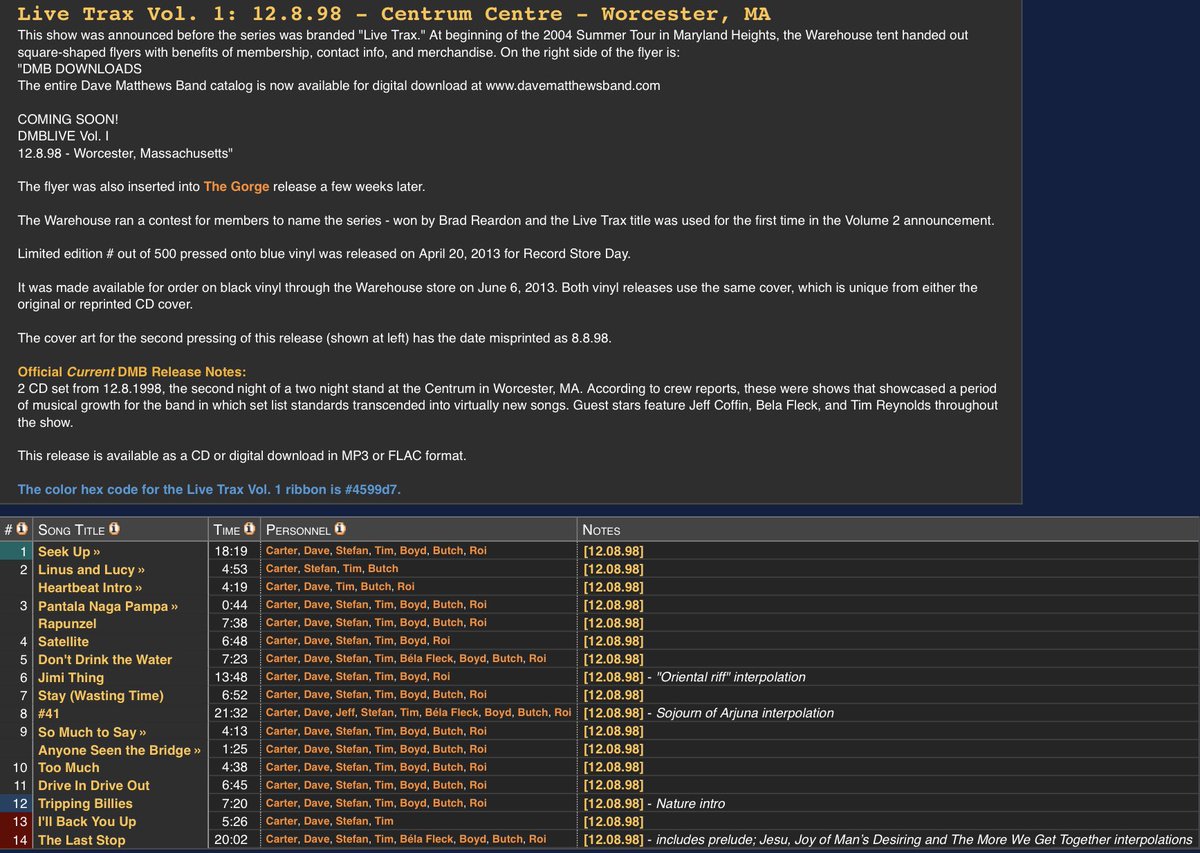Click info icon beside Personnel header
This screenshot has width=1200, height=853.
tap(342, 529)
